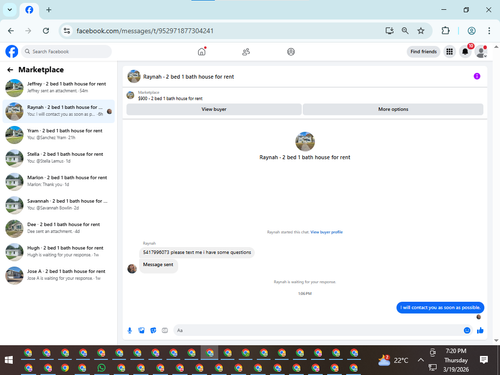Open Marlon's house for rent conversation

click(x=58, y=181)
